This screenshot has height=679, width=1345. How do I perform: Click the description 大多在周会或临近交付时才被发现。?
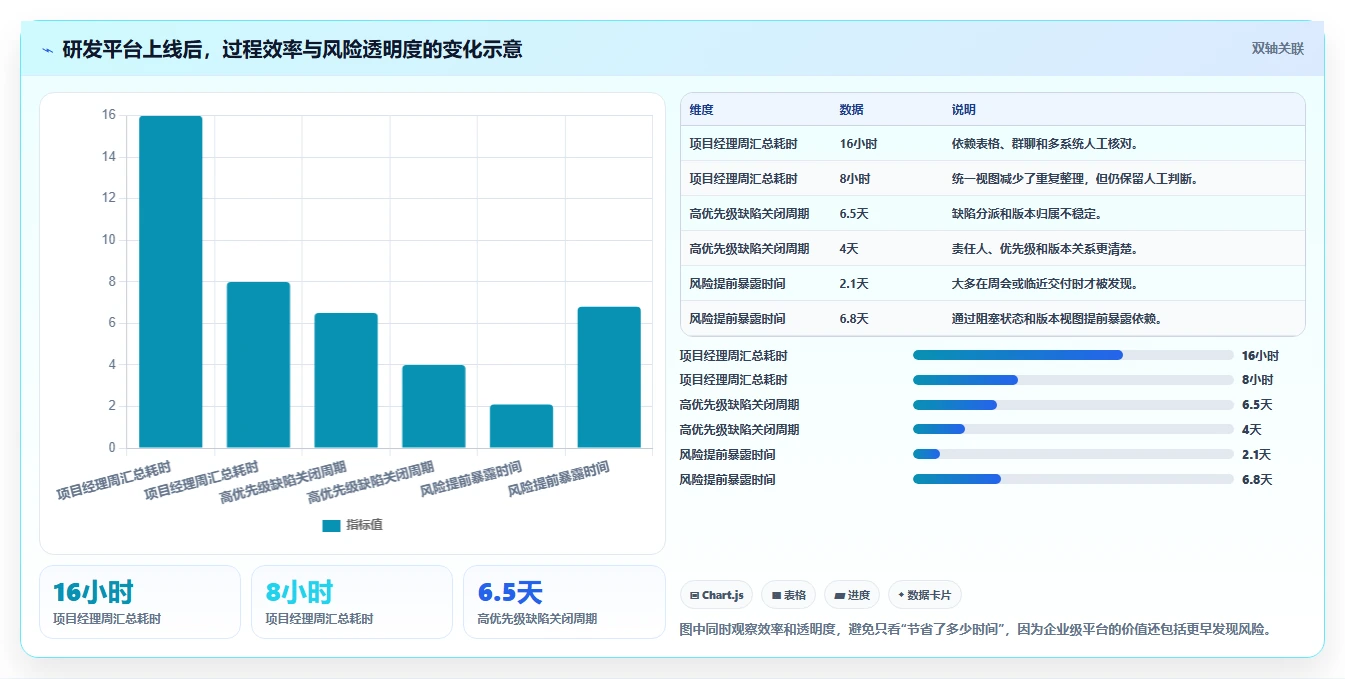[1045, 284]
